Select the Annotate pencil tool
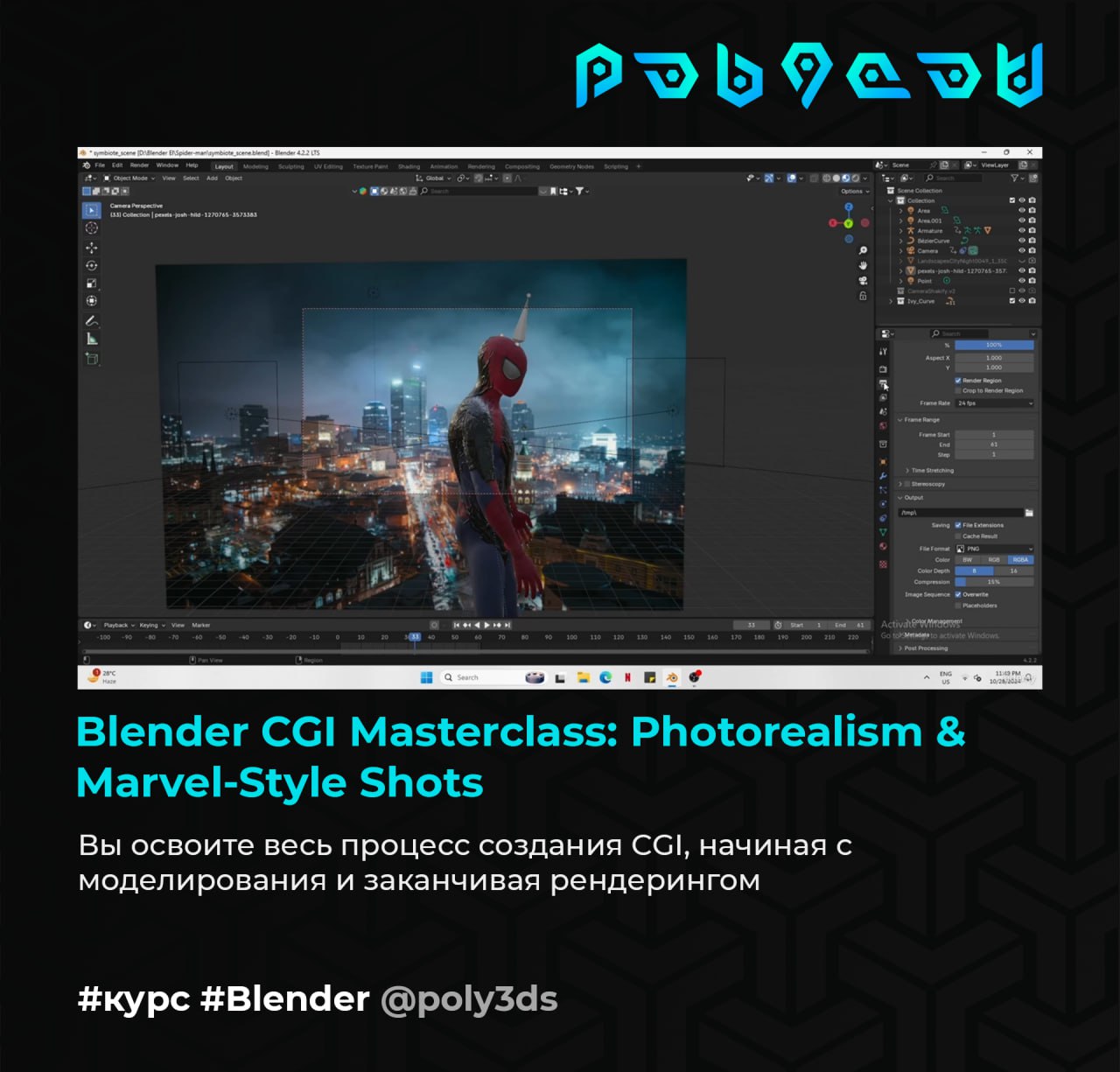 (91, 320)
